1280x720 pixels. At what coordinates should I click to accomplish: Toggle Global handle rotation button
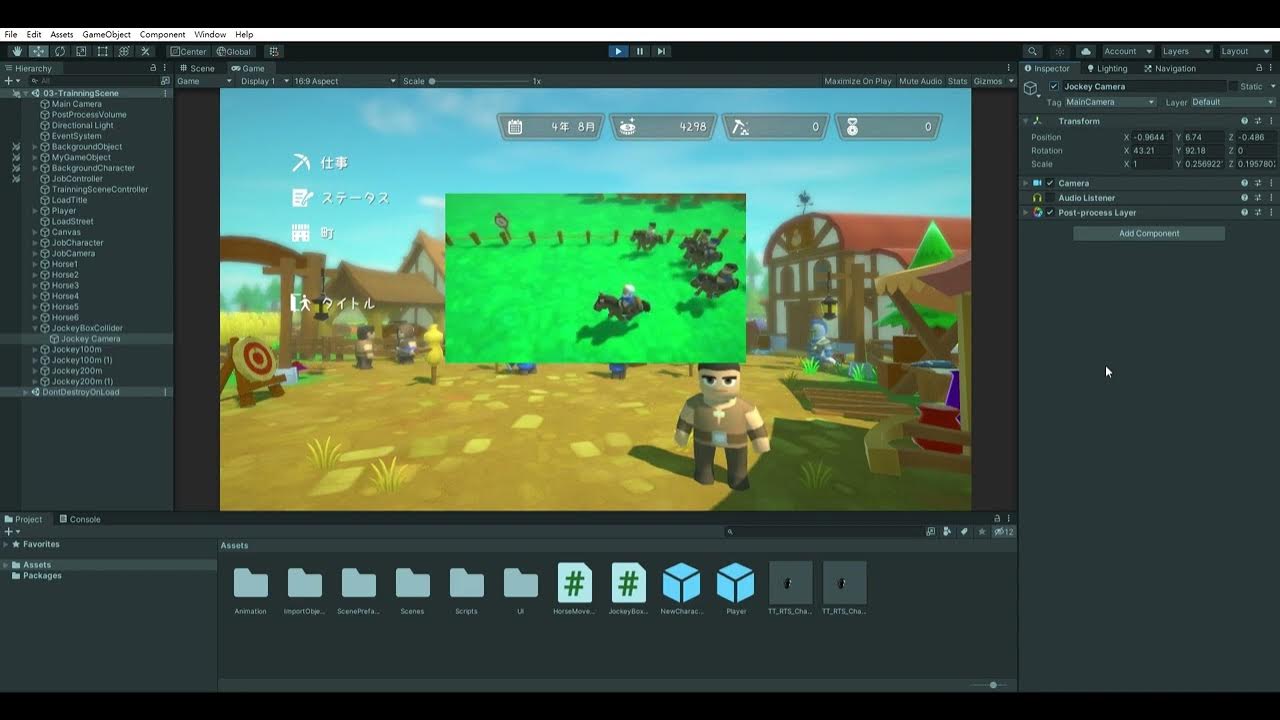coord(234,51)
